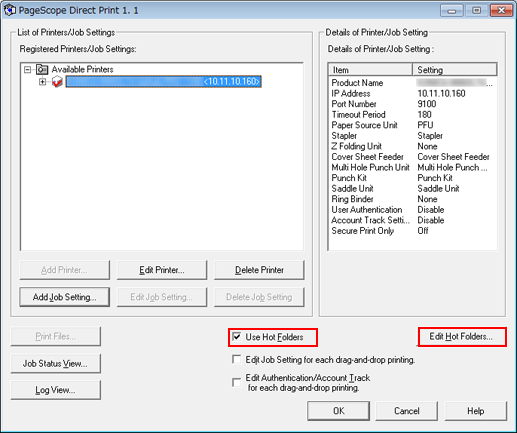The width and height of the screenshot is (517, 433).
Task: Select the IP Address row label
Action: (351, 93)
